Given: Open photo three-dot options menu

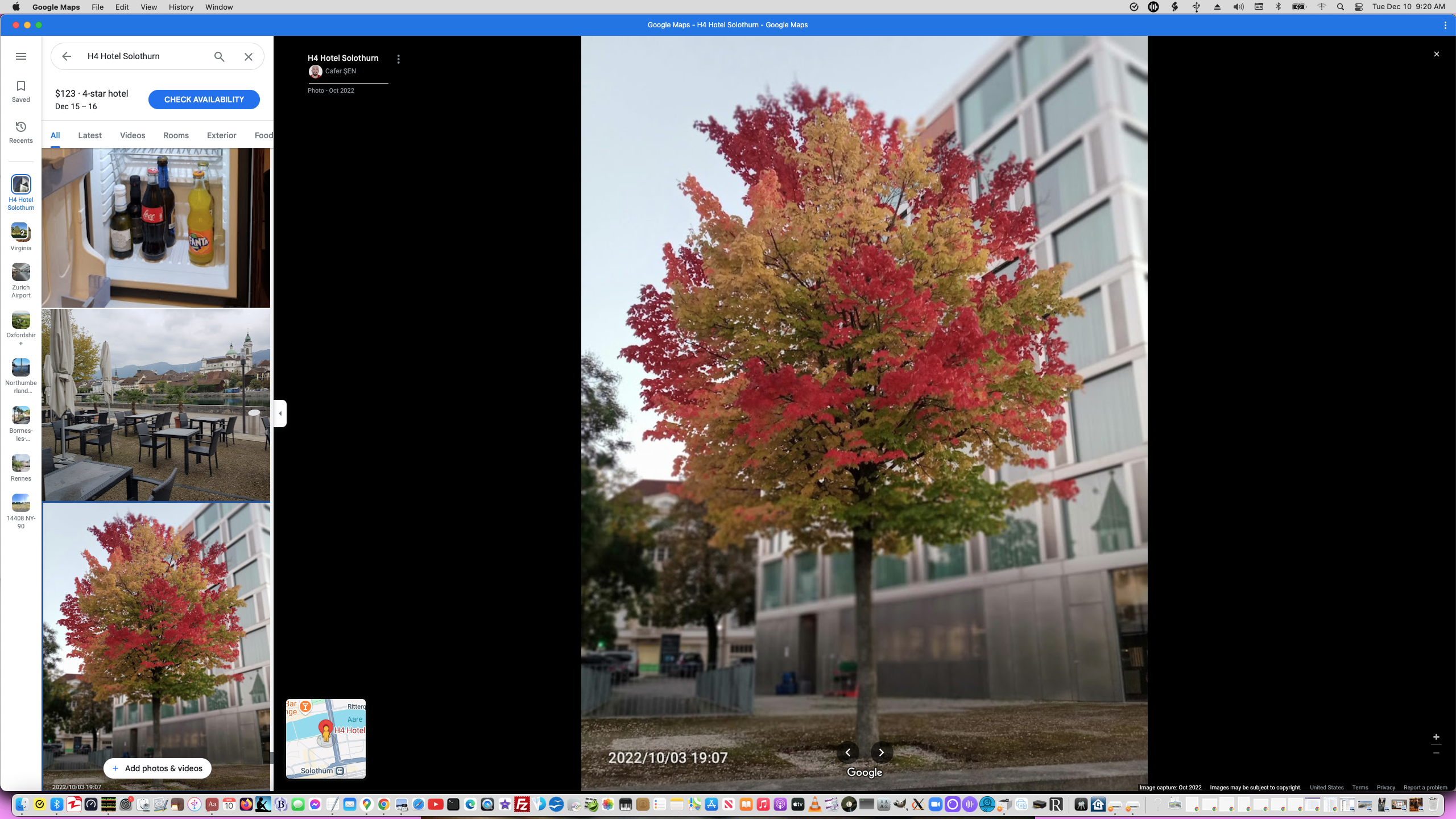Looking at the screenshot, I should point(399,59).
